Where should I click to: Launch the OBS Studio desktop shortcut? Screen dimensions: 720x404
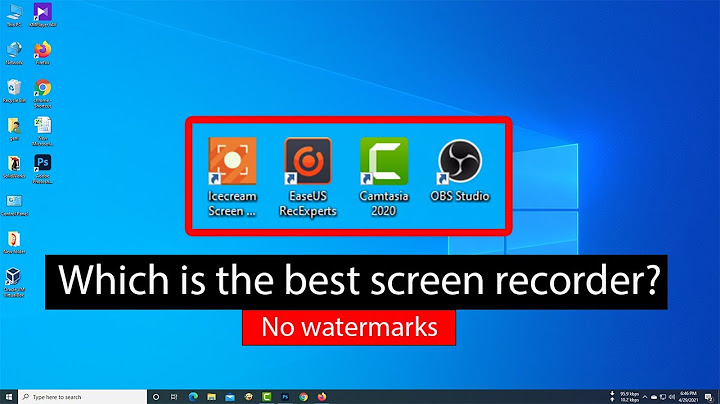click(460, 170)
